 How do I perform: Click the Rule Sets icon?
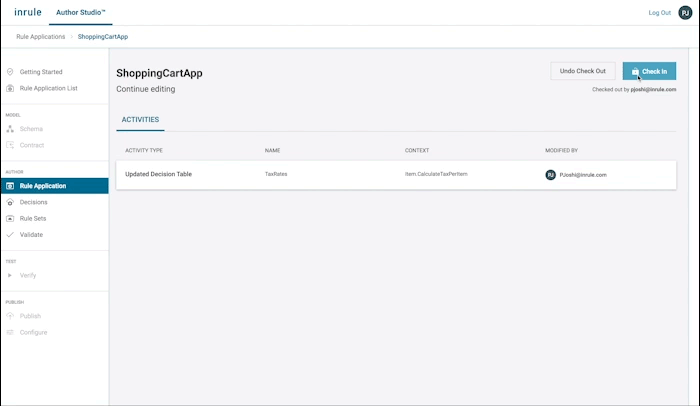pos(10,218)
